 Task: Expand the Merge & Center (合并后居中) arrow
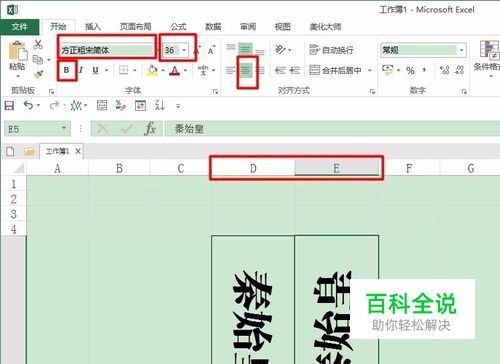[x=370, y=70]
